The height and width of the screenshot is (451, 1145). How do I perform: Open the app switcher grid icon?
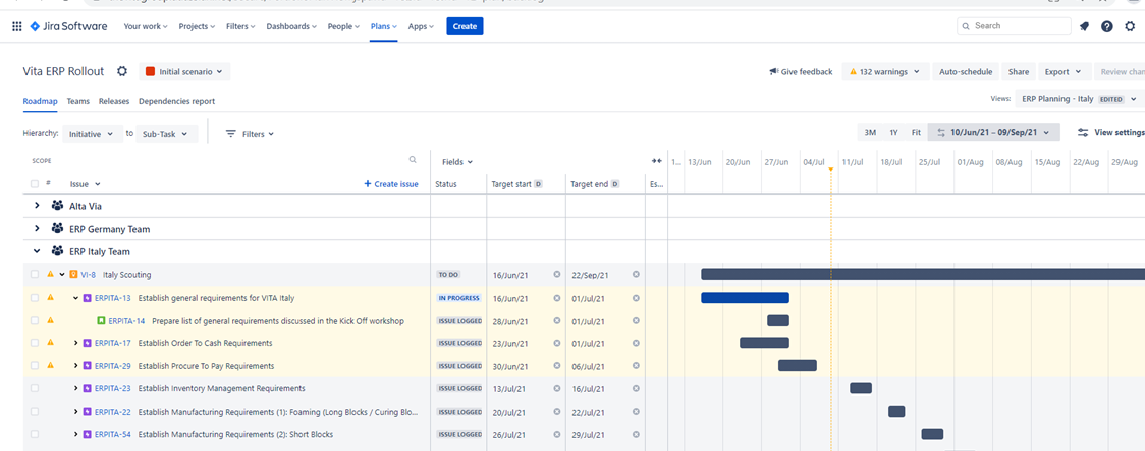point(17,26)
